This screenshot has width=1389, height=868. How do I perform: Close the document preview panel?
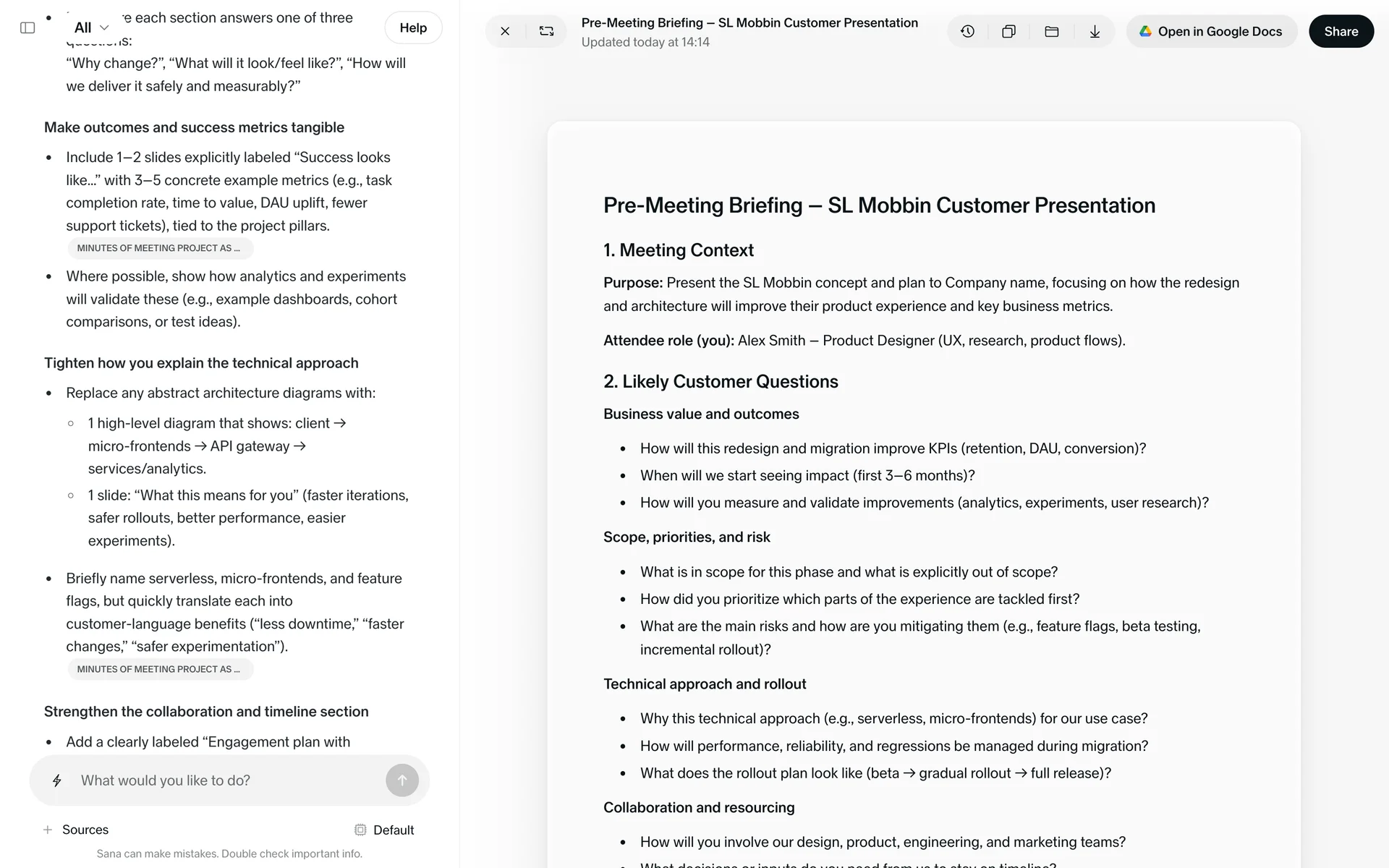pos(505,31)
